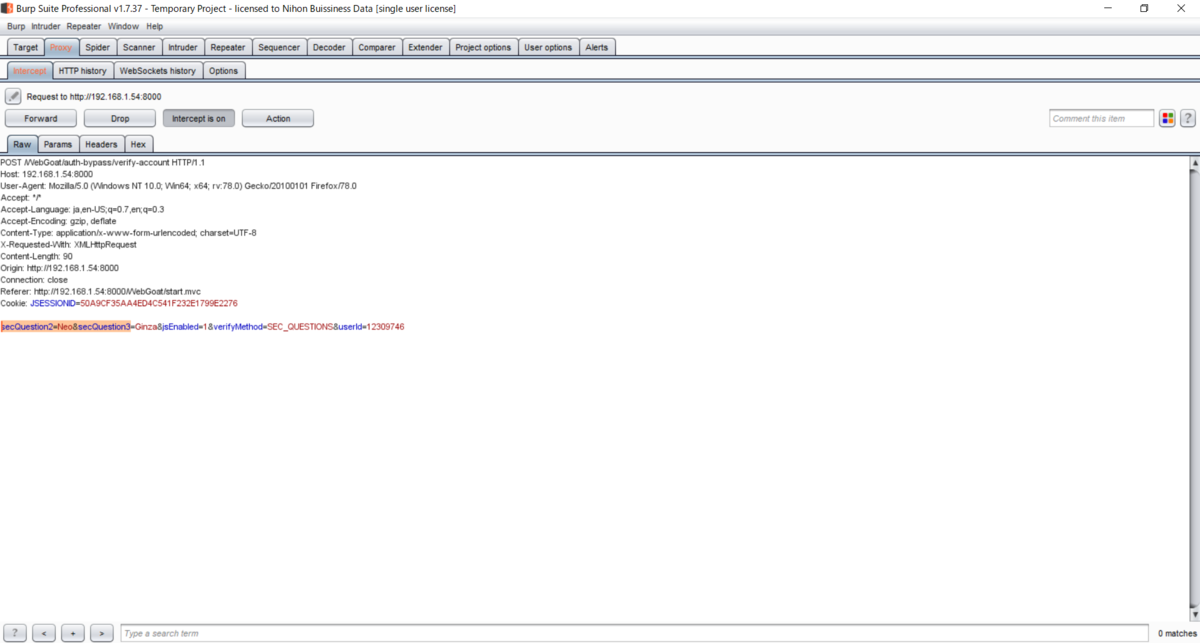This screenshot has width=1200, height=643.
Task: Click the plus search options button
Action: tap(73, 633)
